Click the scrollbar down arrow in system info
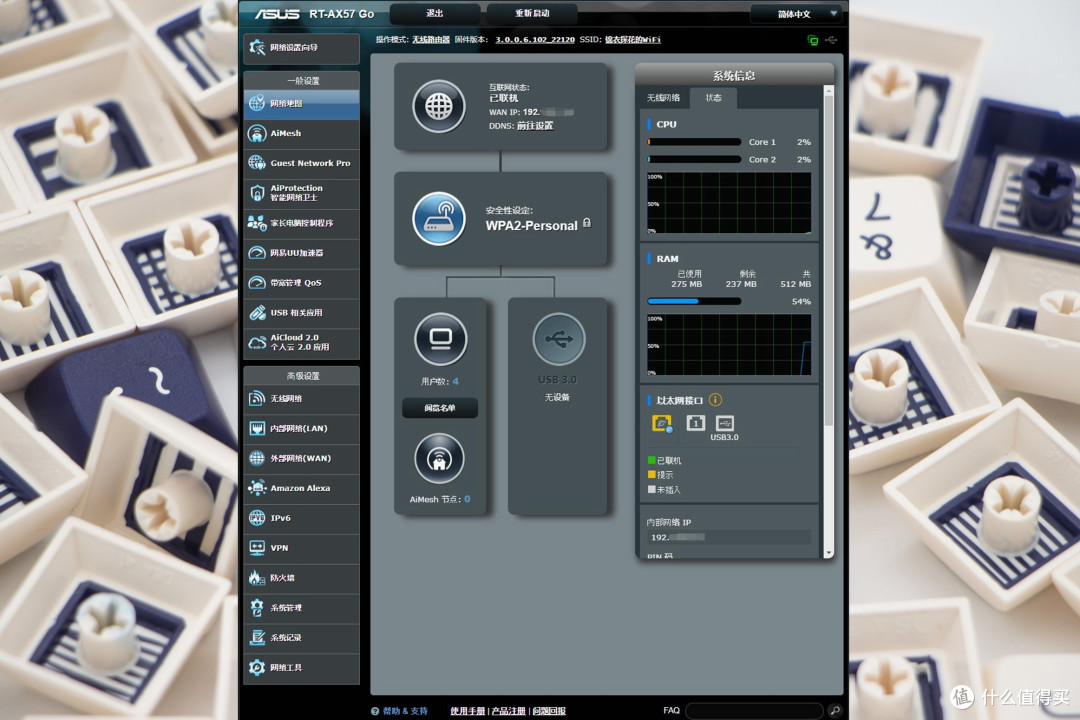The width and height of the screenshot is (1080, 720). (829, 553)
